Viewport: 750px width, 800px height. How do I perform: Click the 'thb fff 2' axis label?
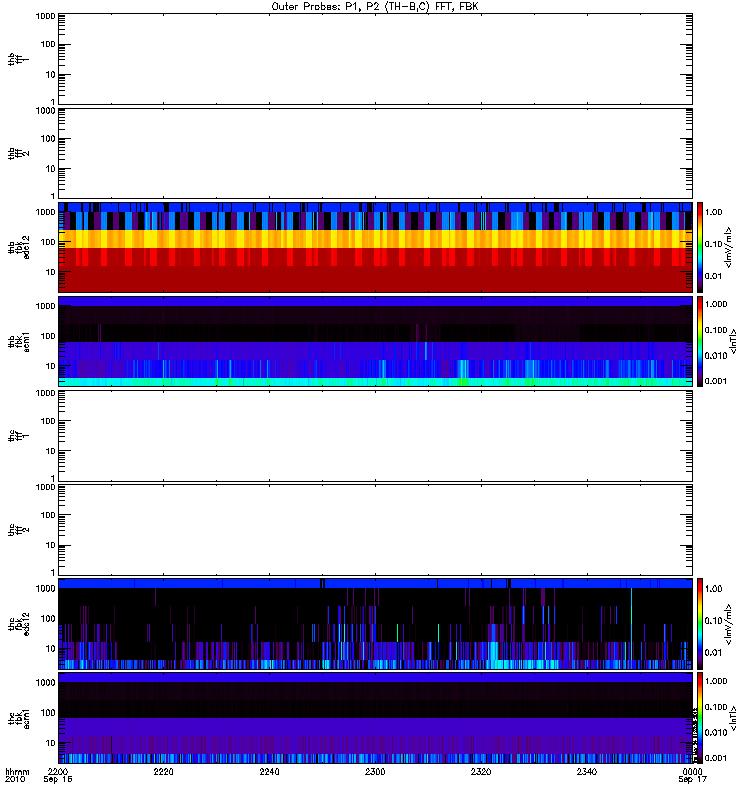tap(18, 154)
